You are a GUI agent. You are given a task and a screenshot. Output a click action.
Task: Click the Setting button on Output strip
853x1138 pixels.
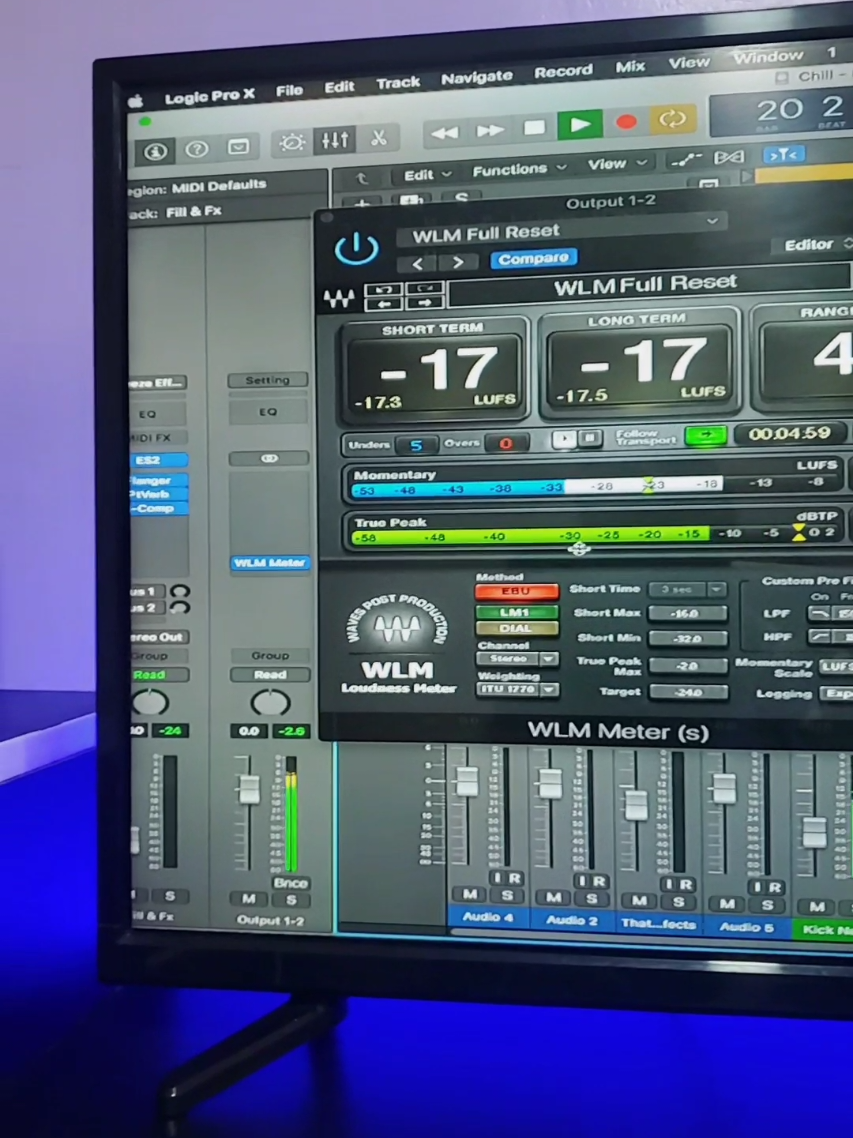coord(268,380)
